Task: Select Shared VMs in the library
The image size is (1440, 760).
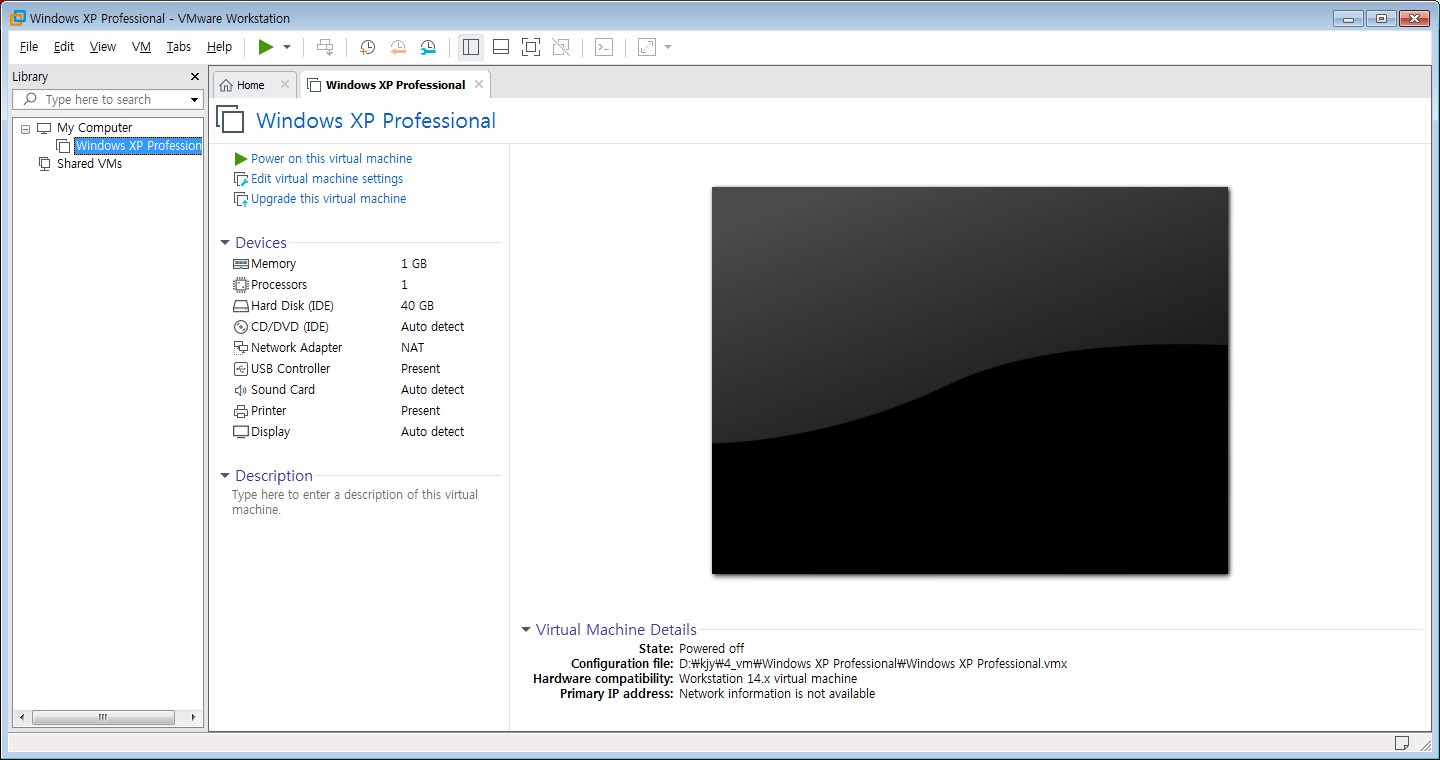Action: [89, 164]
